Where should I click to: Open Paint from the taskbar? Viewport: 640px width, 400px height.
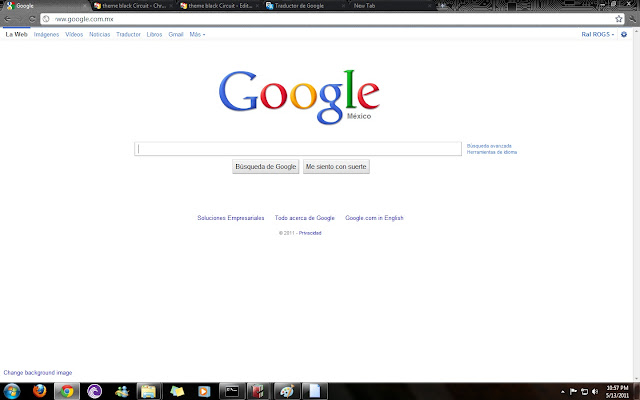coord(287,391)
